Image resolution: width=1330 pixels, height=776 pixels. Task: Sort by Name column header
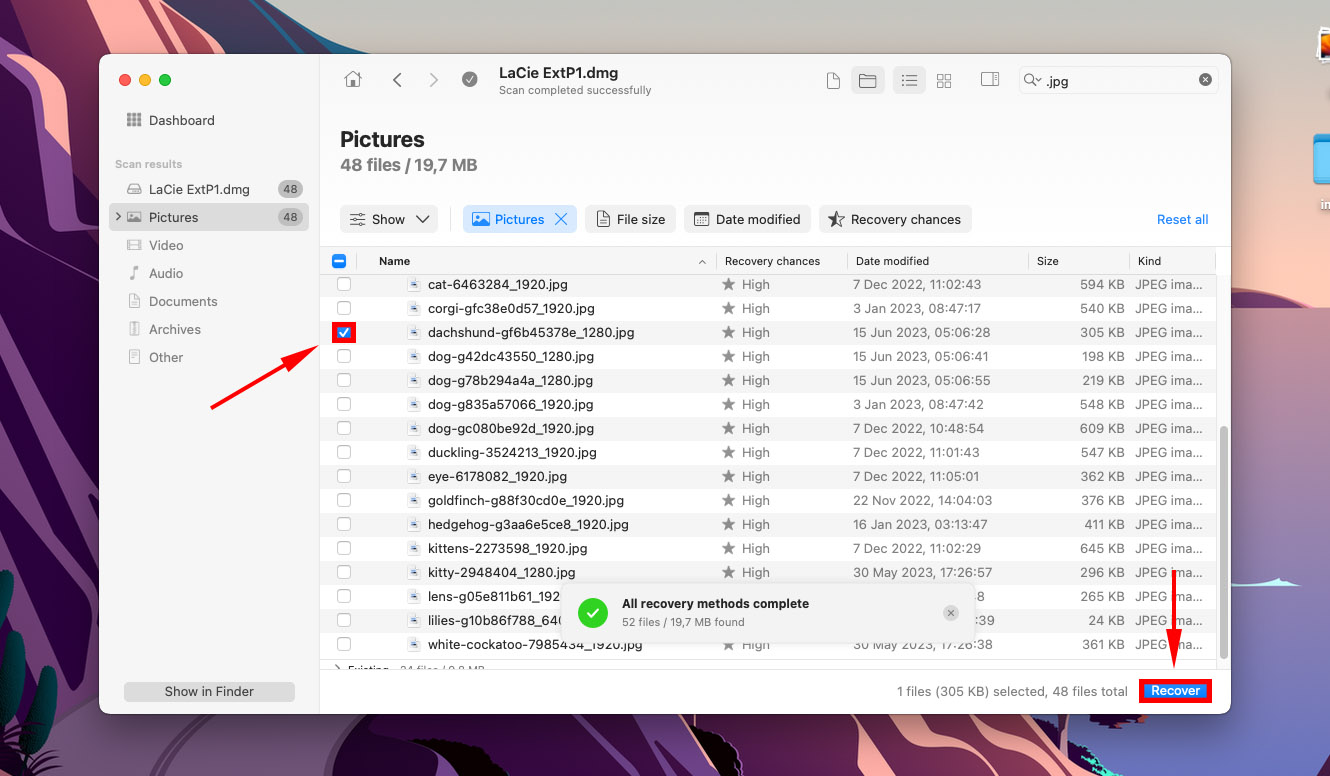(394, 261)
